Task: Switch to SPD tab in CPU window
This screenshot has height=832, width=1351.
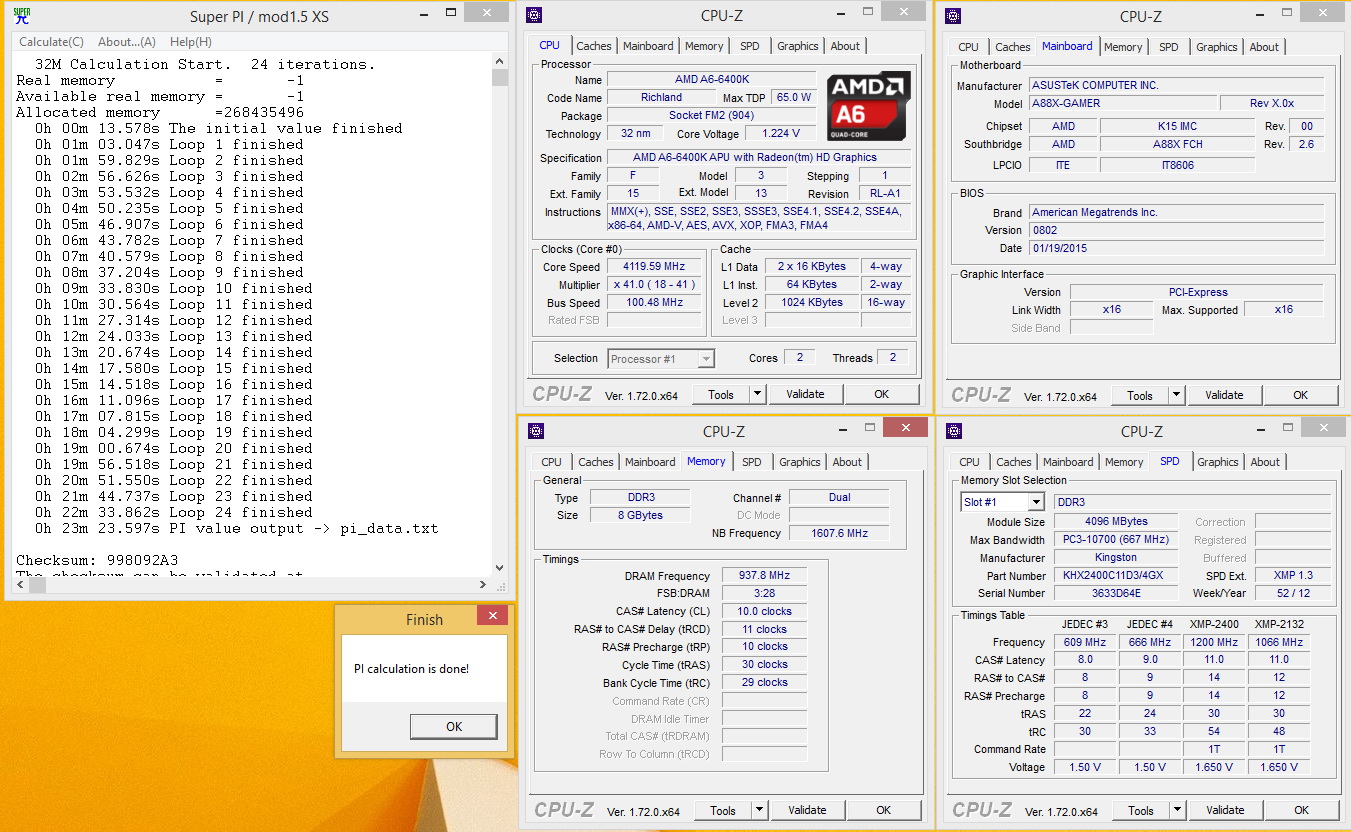Action: (x=750, y=46)
